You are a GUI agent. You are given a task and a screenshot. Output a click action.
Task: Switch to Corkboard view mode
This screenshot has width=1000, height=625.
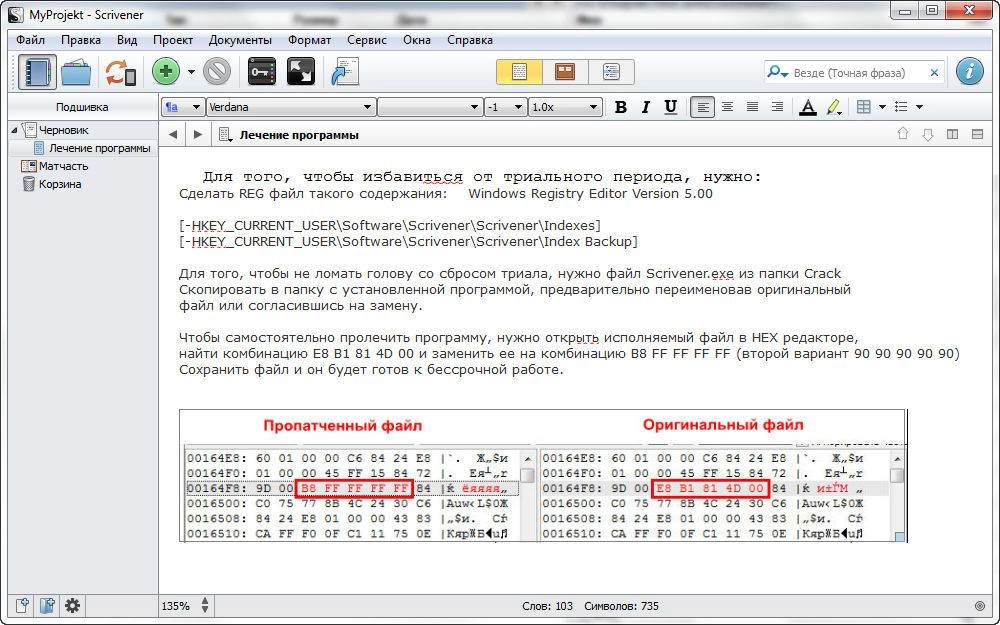(565, 71)
